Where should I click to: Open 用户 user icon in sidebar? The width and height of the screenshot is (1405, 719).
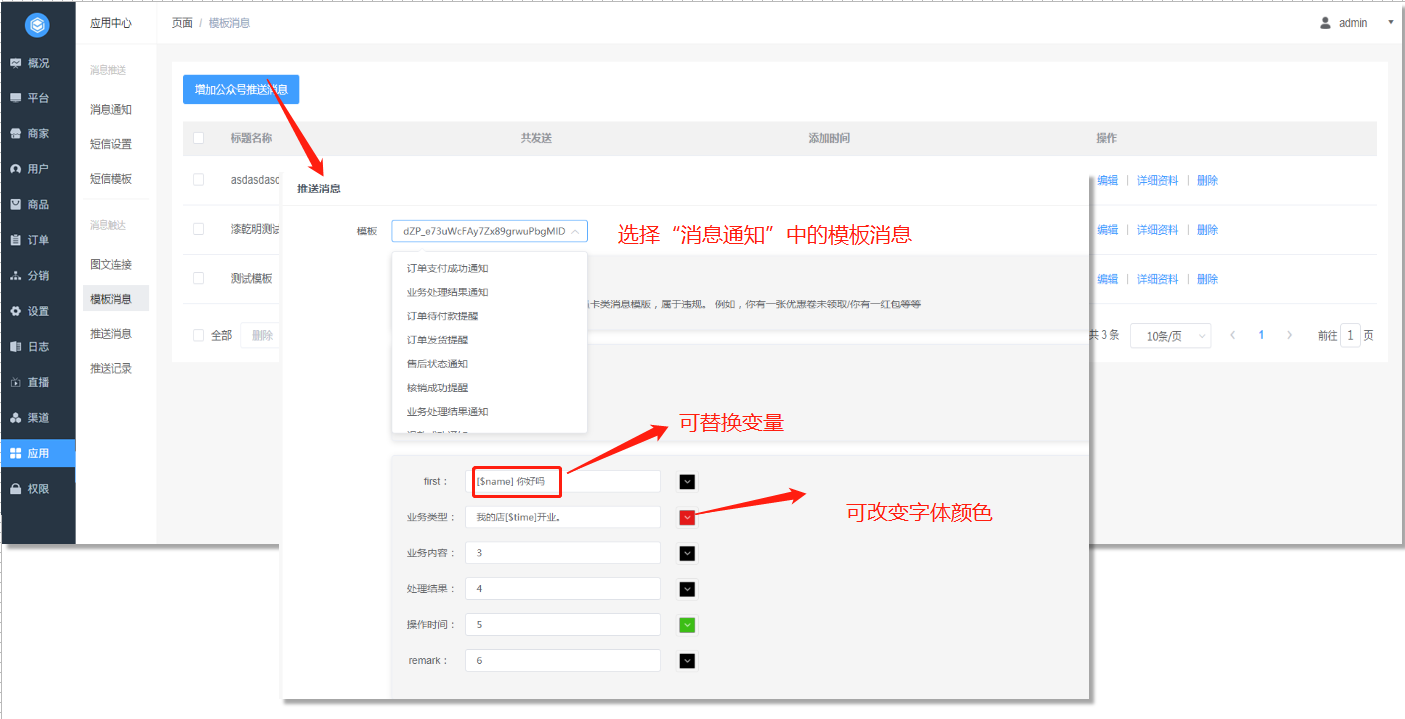tap(16, 169)
